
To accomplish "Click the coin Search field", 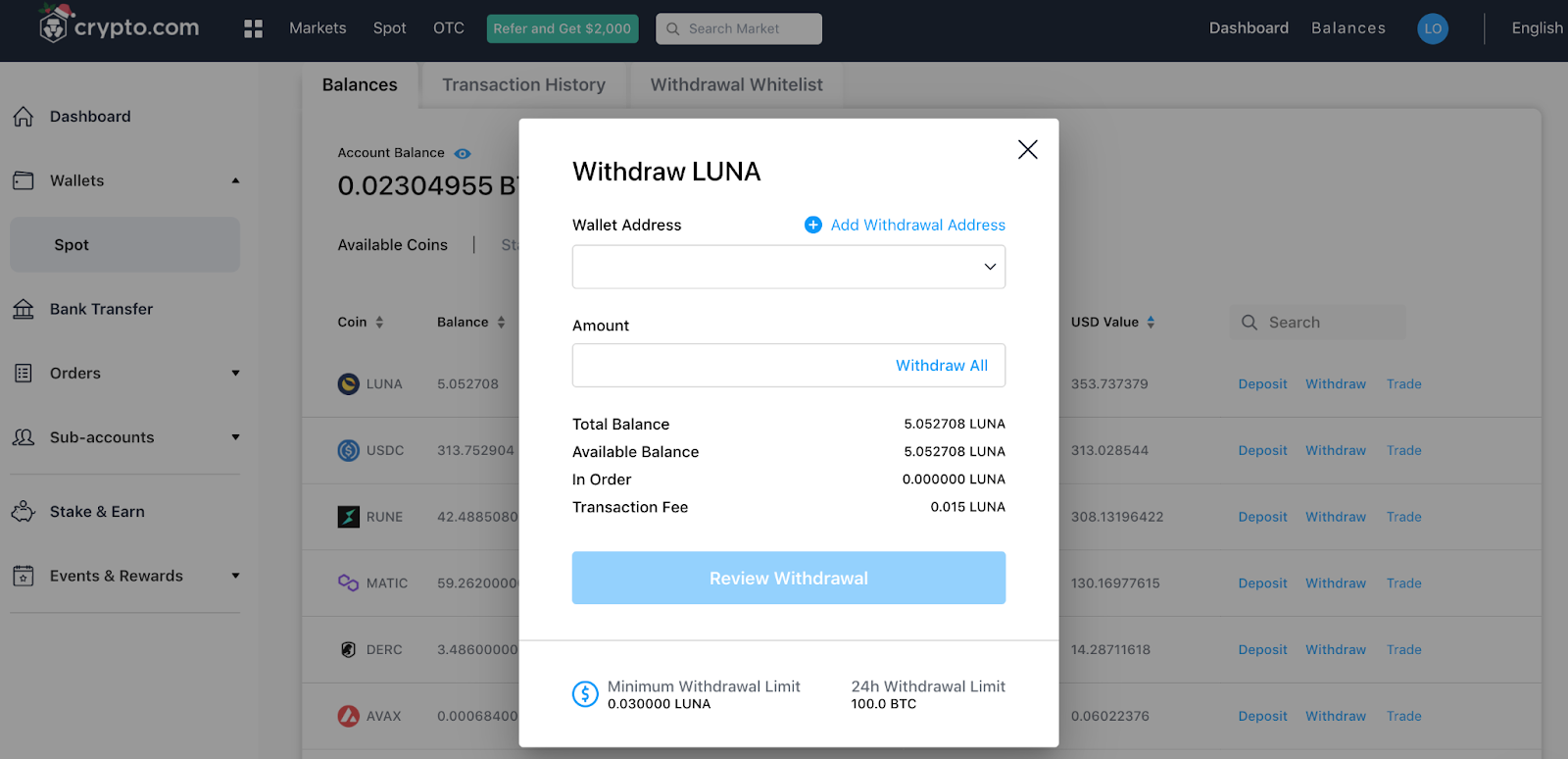I will [x=1318, y=322].
